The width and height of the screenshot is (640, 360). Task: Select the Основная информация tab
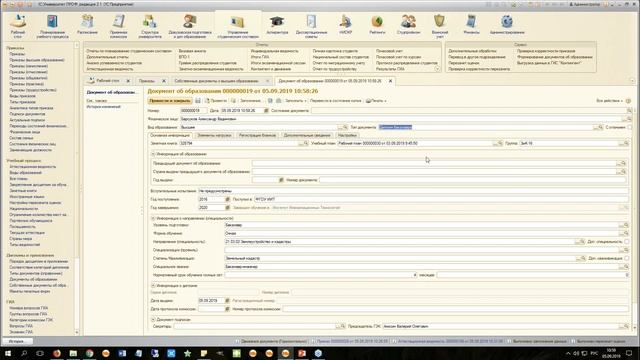[170, 135]
